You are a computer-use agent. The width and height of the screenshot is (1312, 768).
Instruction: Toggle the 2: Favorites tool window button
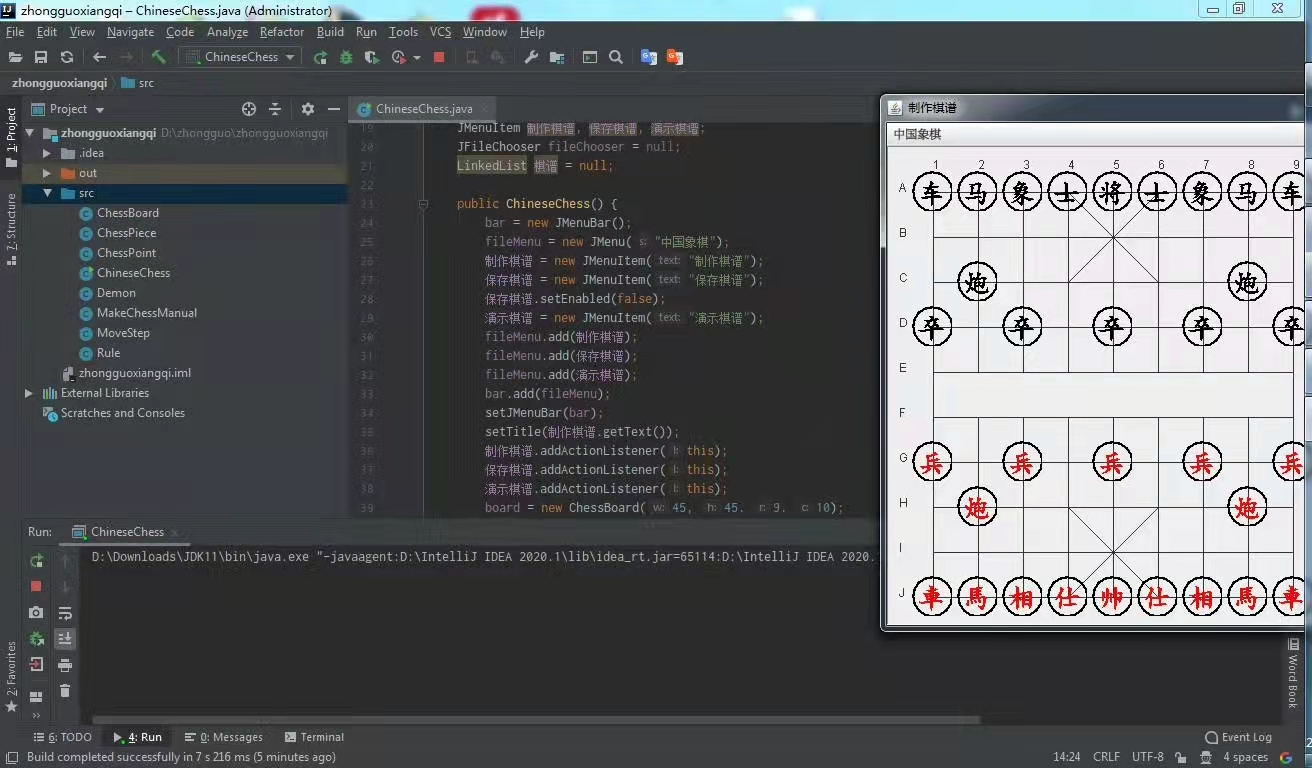coord(11,676)
